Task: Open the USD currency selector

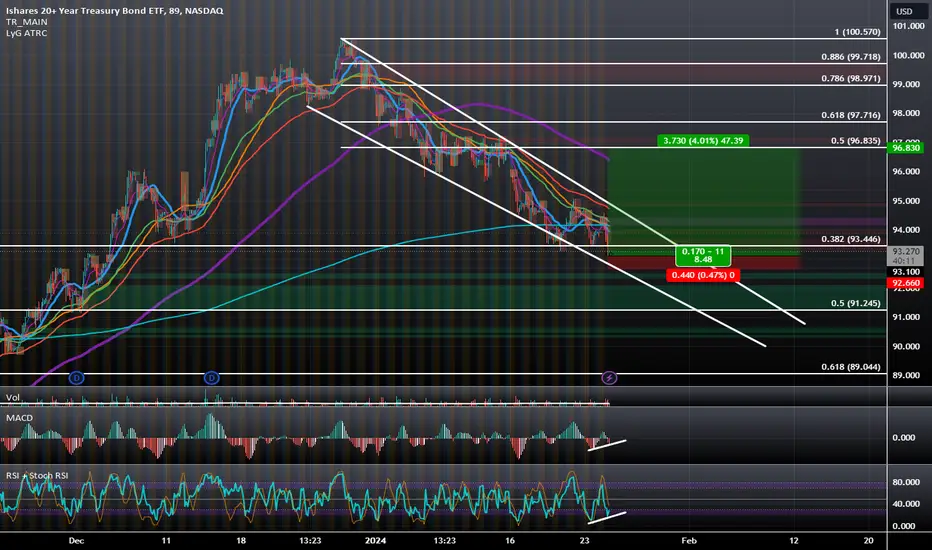Action: tap(904, 11)
